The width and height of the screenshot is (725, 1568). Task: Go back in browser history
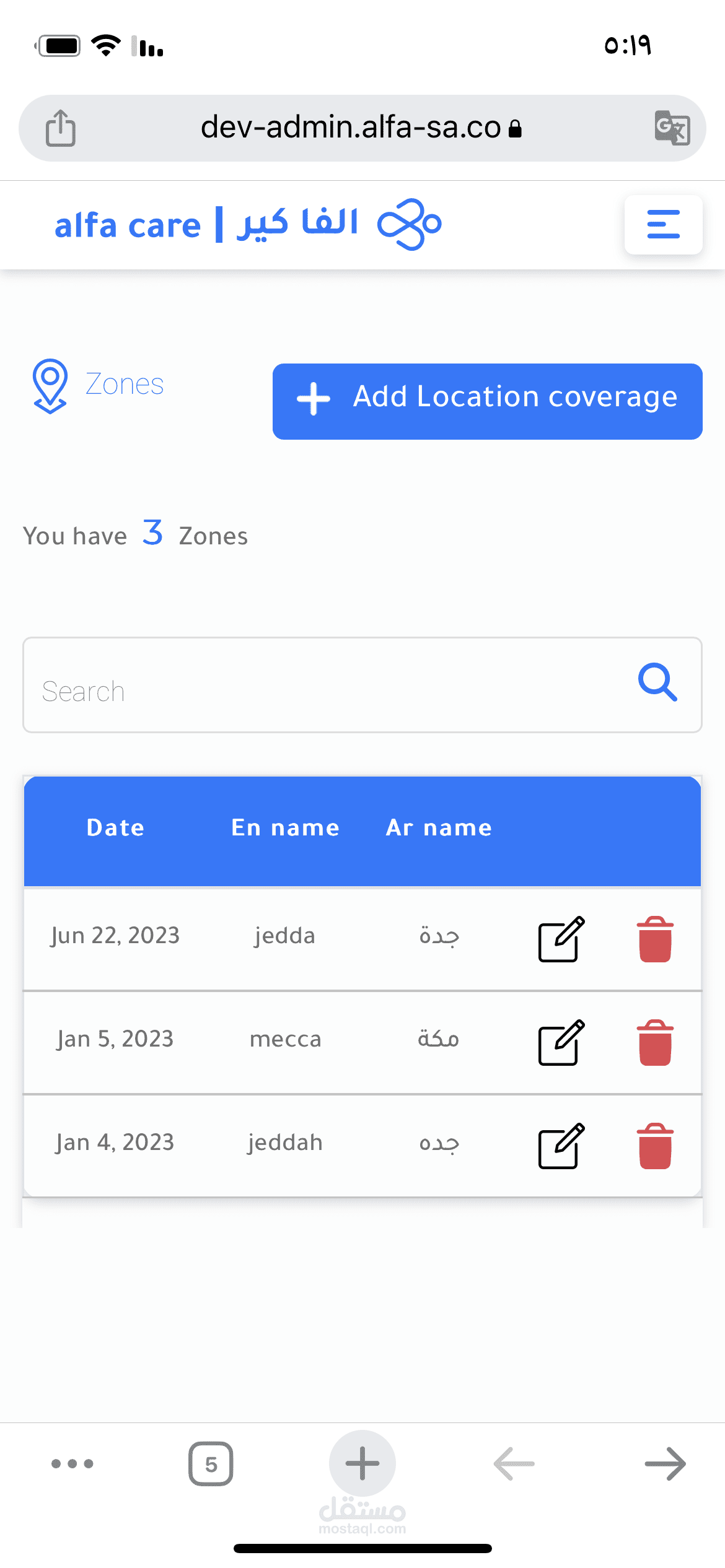tap(514, 1463)
